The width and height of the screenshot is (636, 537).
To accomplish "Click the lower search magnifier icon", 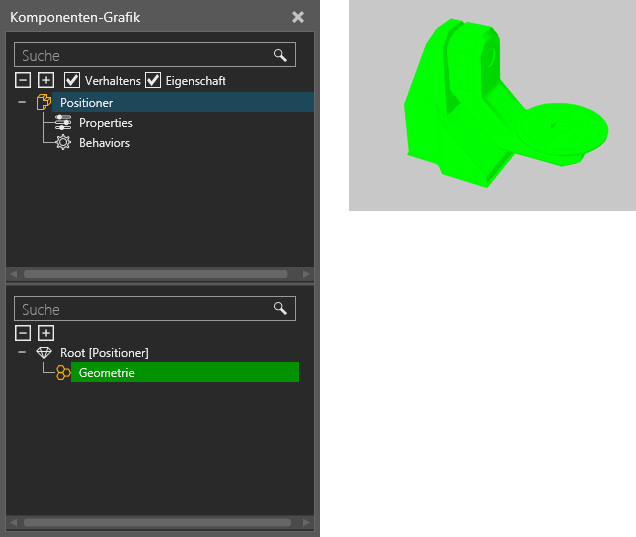I will coord(280,308).
